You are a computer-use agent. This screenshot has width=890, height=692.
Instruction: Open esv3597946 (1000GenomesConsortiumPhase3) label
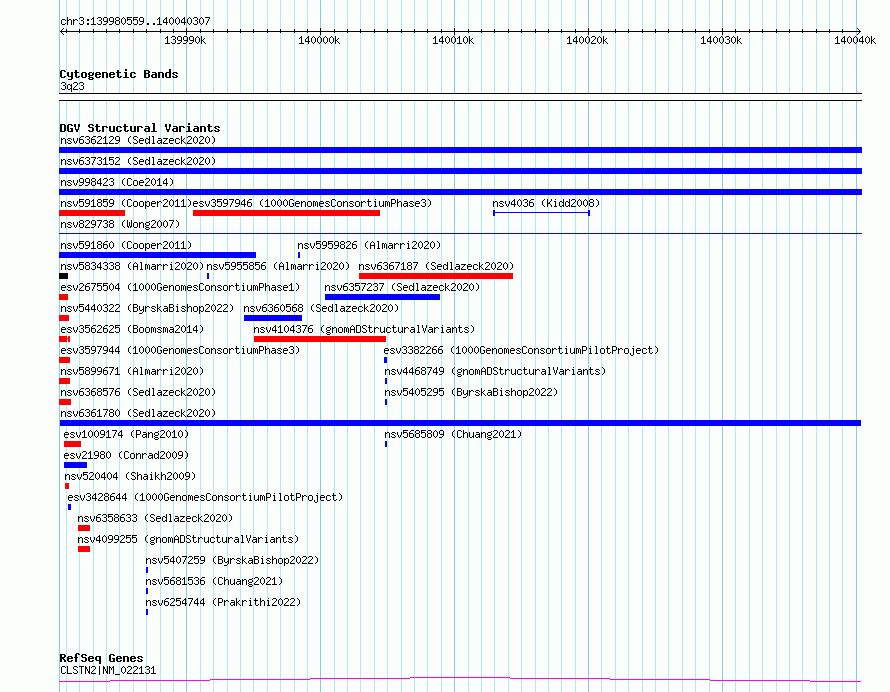point(312,203)
